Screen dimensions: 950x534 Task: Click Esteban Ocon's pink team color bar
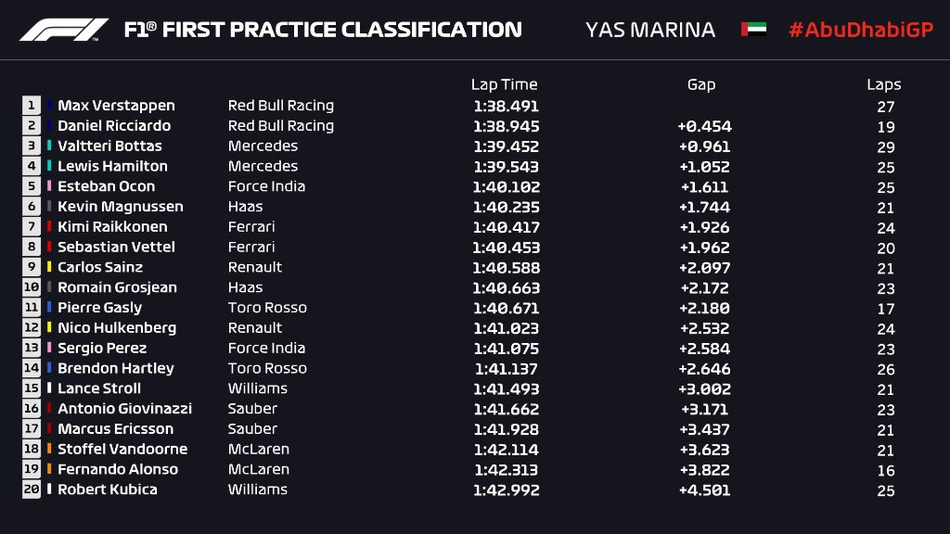coord(49,186)
